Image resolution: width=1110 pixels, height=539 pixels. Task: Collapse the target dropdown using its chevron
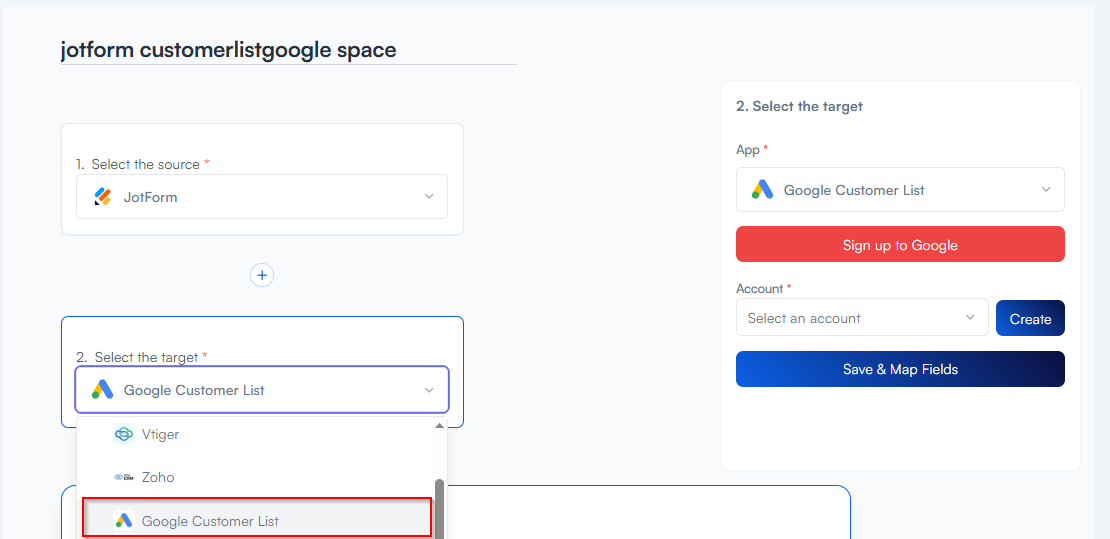pos(429,390)
